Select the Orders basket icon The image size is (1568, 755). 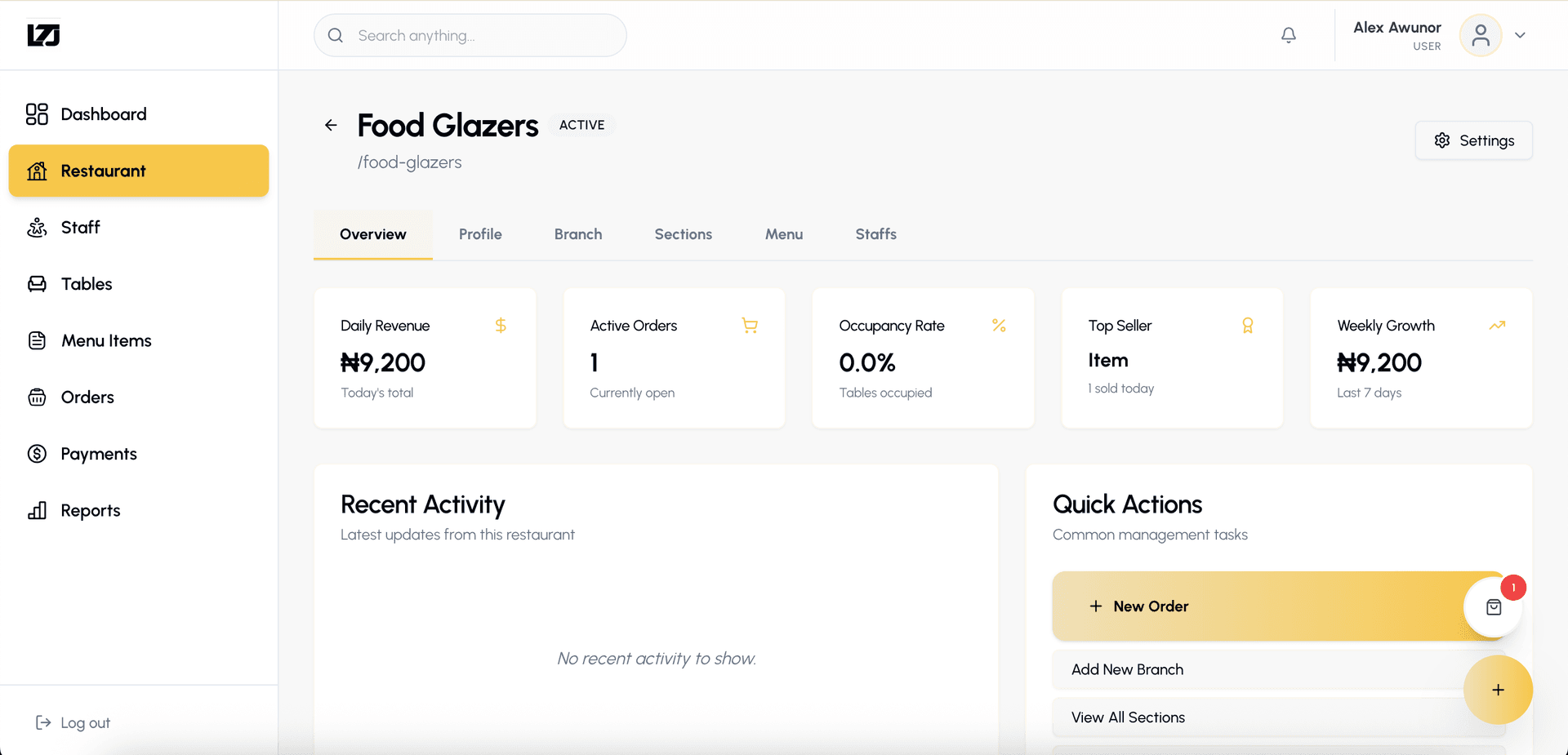(x=37, y=397)
